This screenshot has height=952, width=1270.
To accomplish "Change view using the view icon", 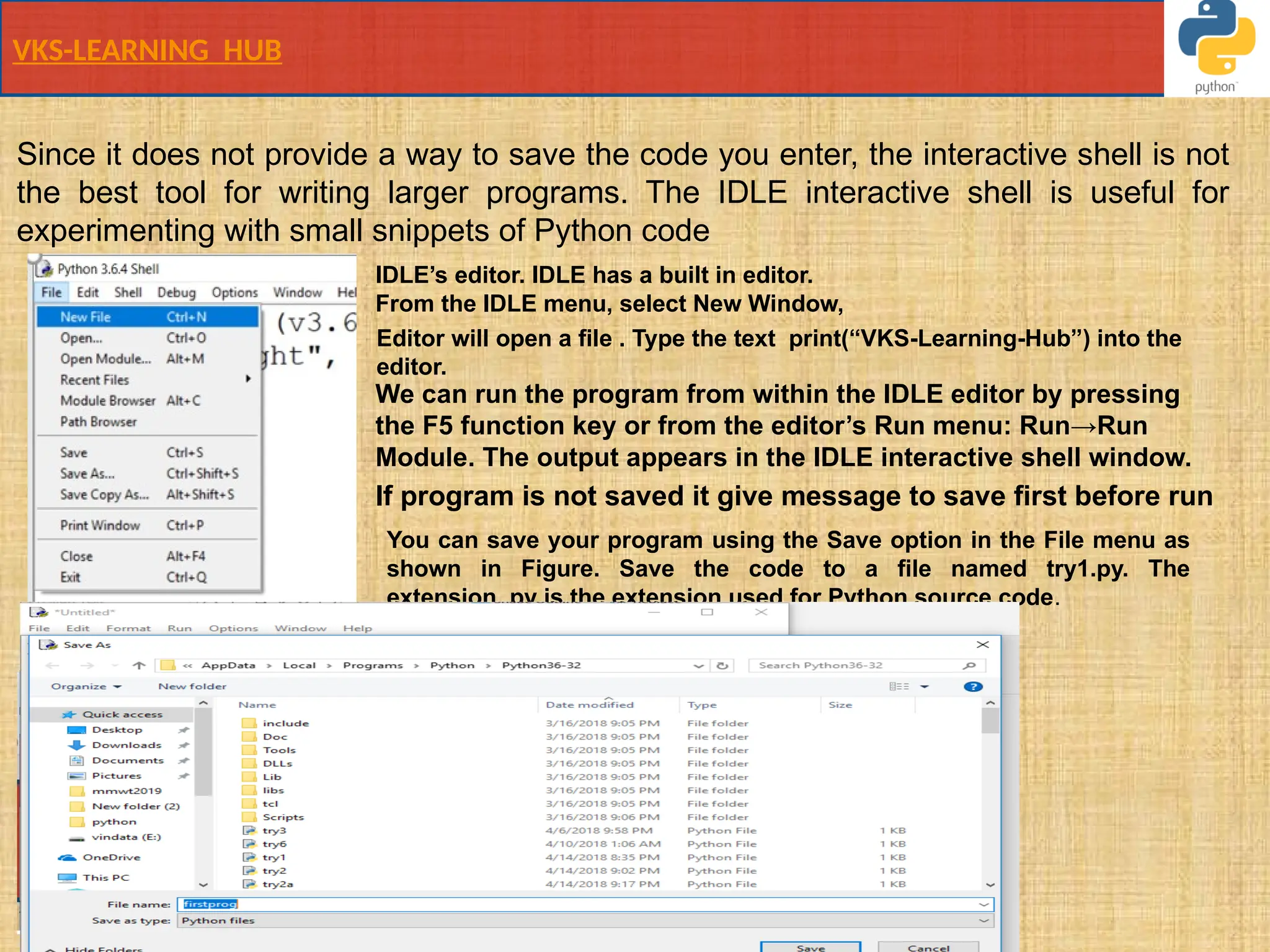I will click(x=899, y=686).
